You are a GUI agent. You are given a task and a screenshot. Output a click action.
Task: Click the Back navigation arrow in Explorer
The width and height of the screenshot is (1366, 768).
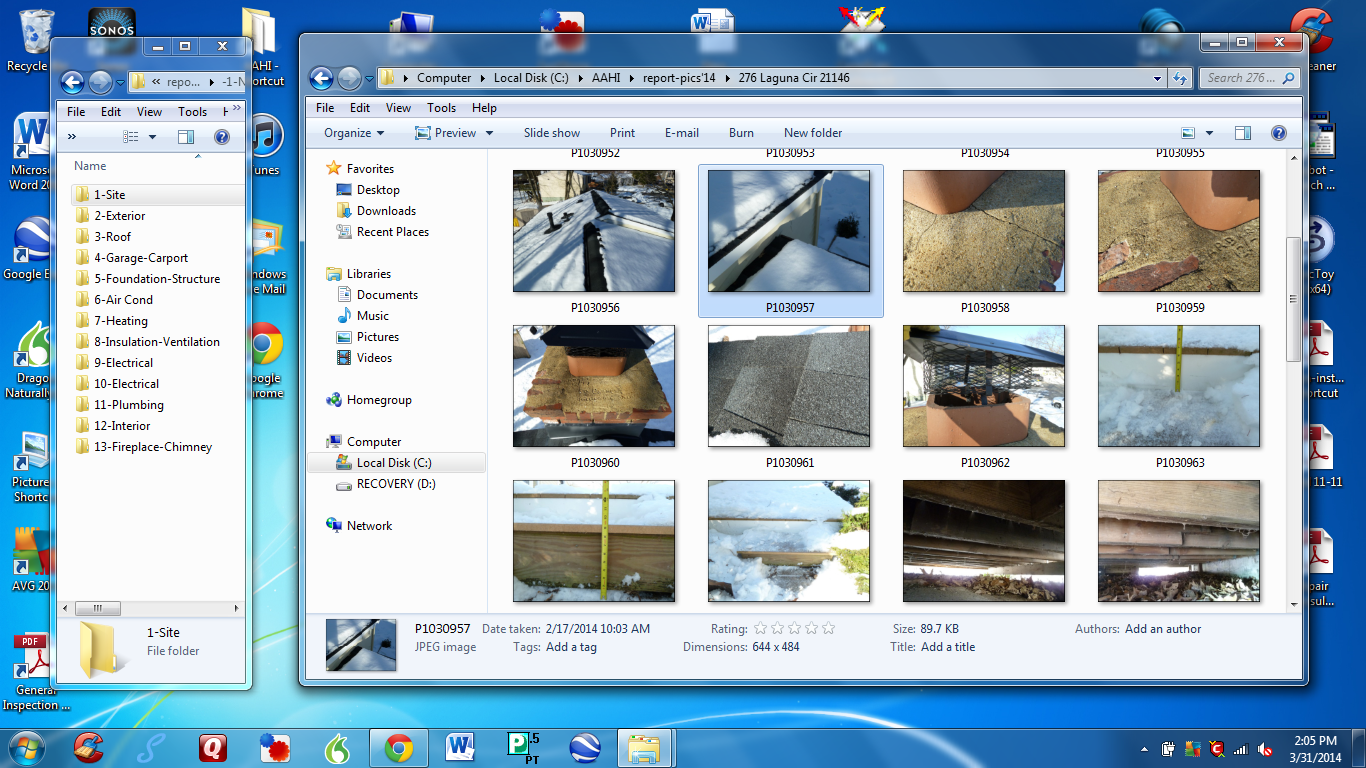pos(320,78)
